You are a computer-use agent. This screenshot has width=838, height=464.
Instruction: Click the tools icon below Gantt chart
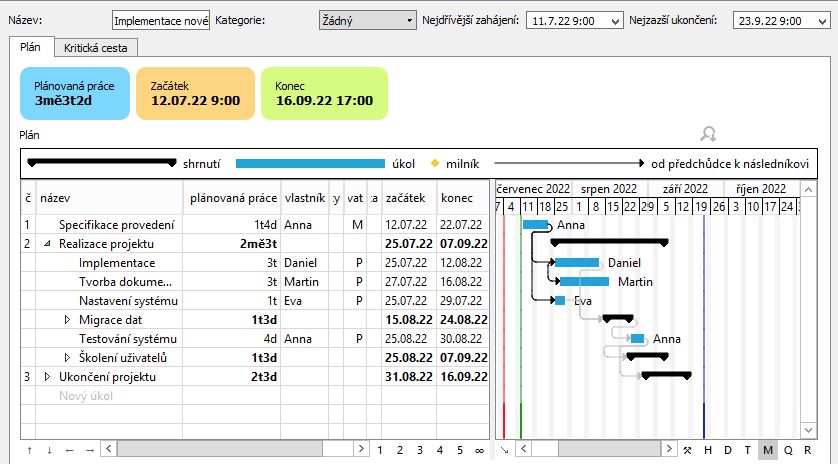coord(688,450)
